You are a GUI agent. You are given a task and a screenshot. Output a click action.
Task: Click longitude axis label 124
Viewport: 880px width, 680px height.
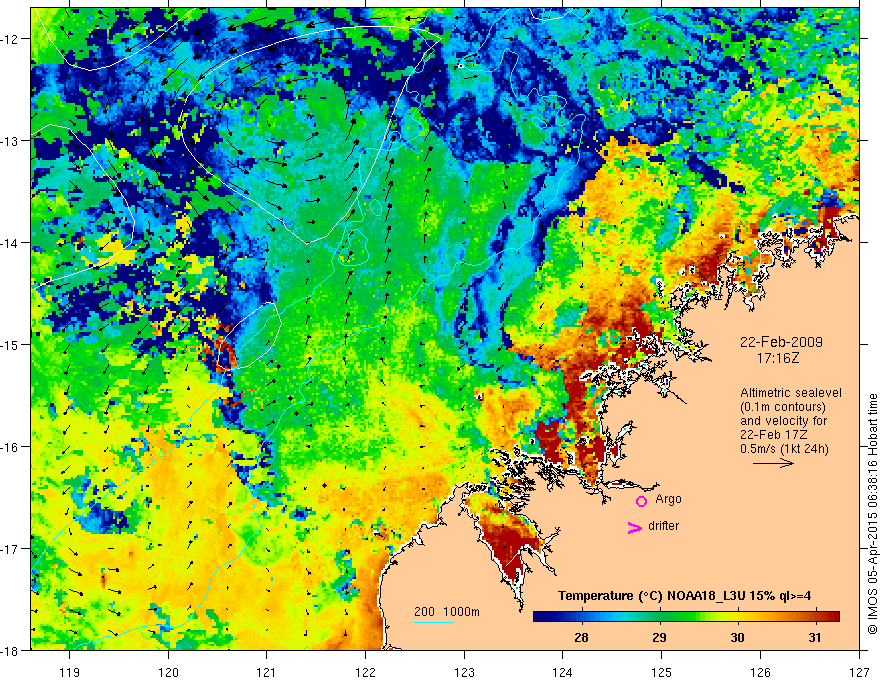563,672
